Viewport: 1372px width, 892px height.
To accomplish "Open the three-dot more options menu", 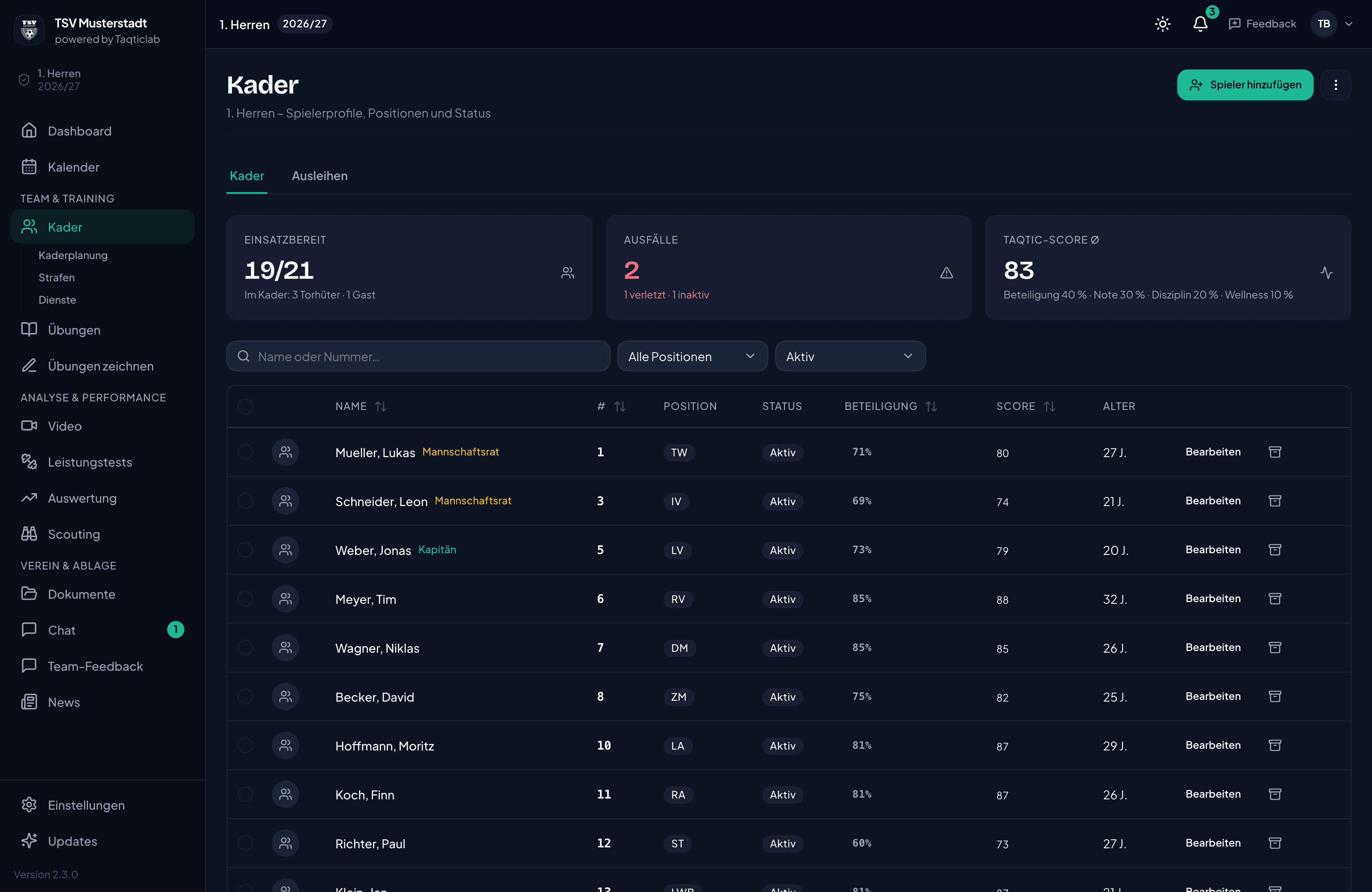I will coord(1336,85).
